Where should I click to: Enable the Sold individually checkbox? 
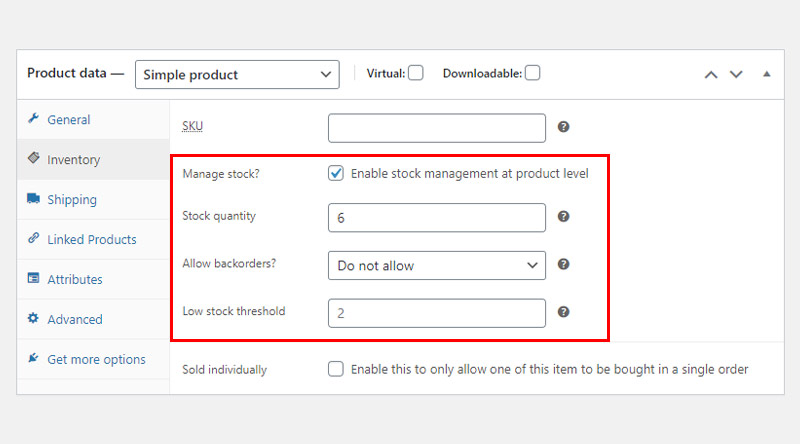[x=336, y=368]
